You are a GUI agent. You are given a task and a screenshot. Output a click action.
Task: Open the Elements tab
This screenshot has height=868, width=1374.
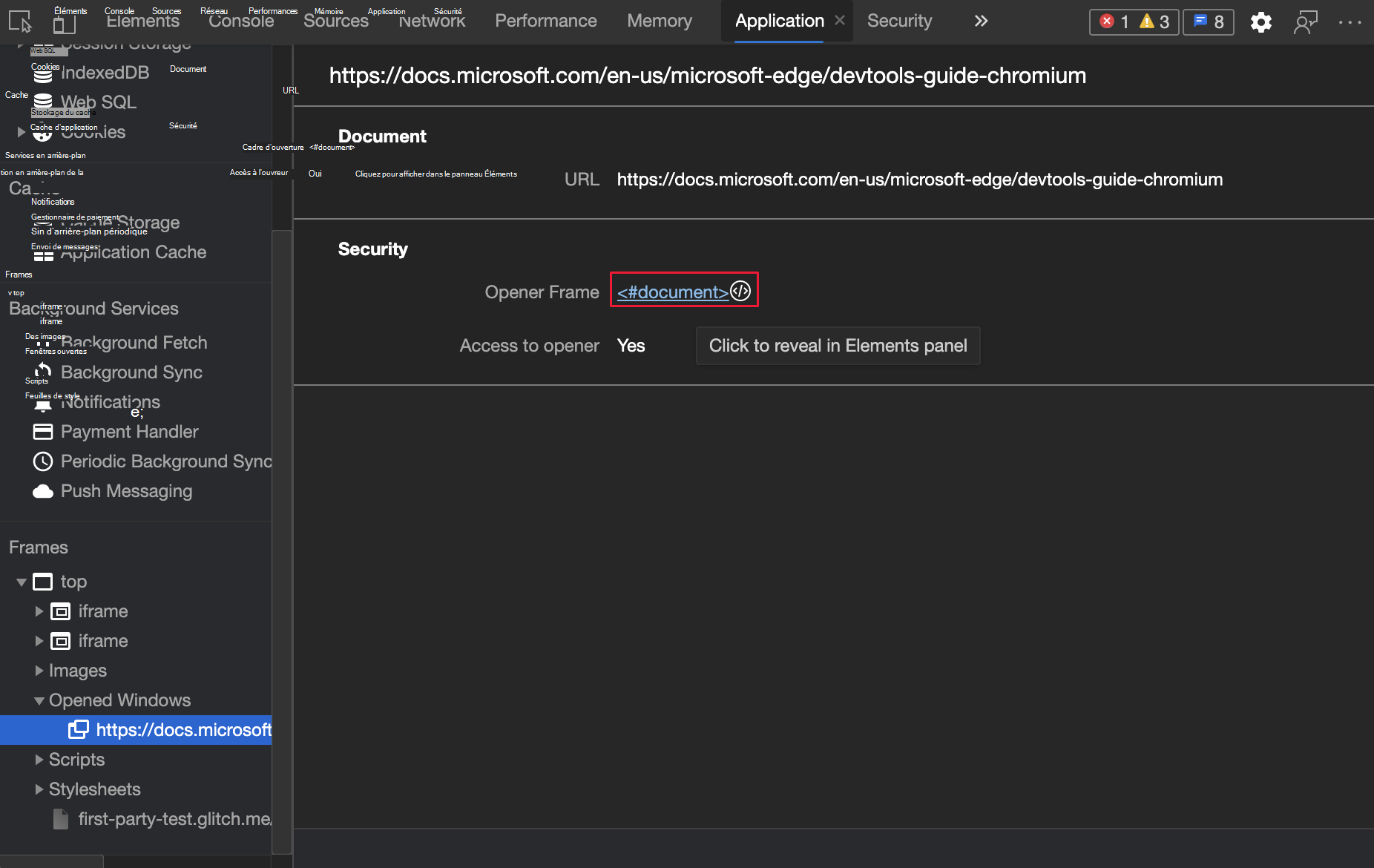coord(142,21)
